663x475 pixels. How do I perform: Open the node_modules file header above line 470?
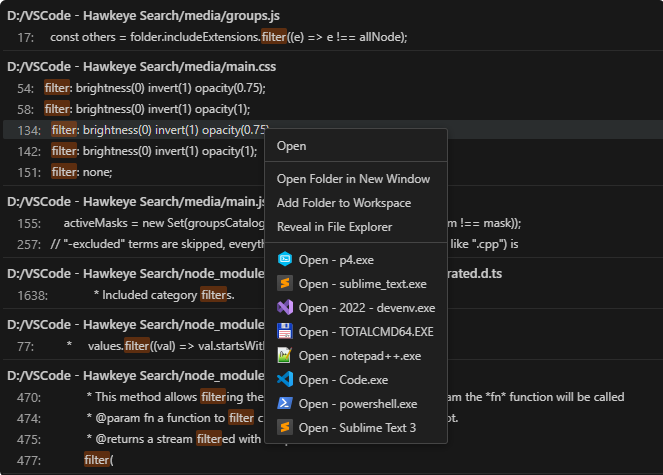pyautogui.click(x=136, y=376)
